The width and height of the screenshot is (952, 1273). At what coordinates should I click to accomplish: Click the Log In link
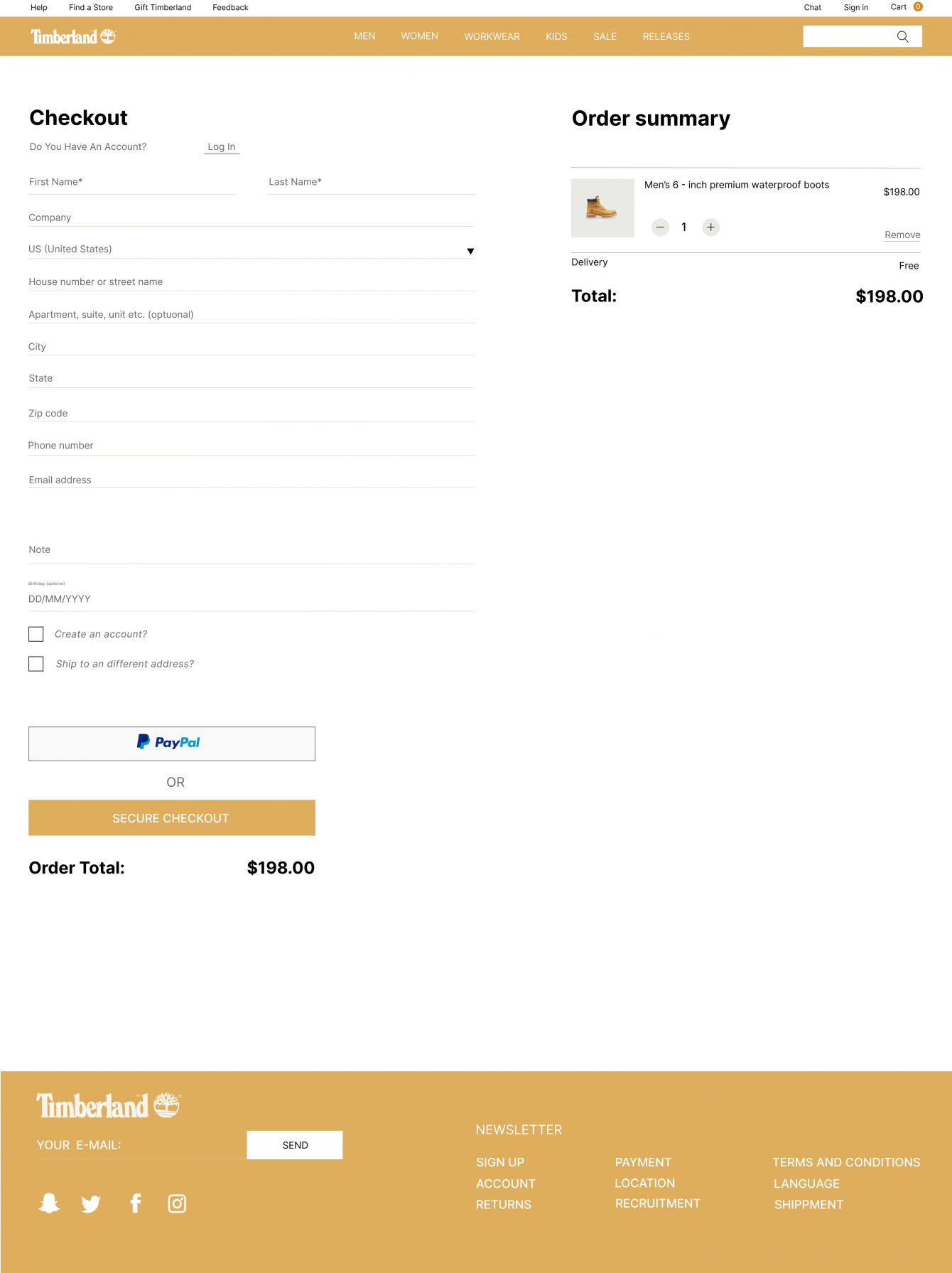click(x=221, y=147)
